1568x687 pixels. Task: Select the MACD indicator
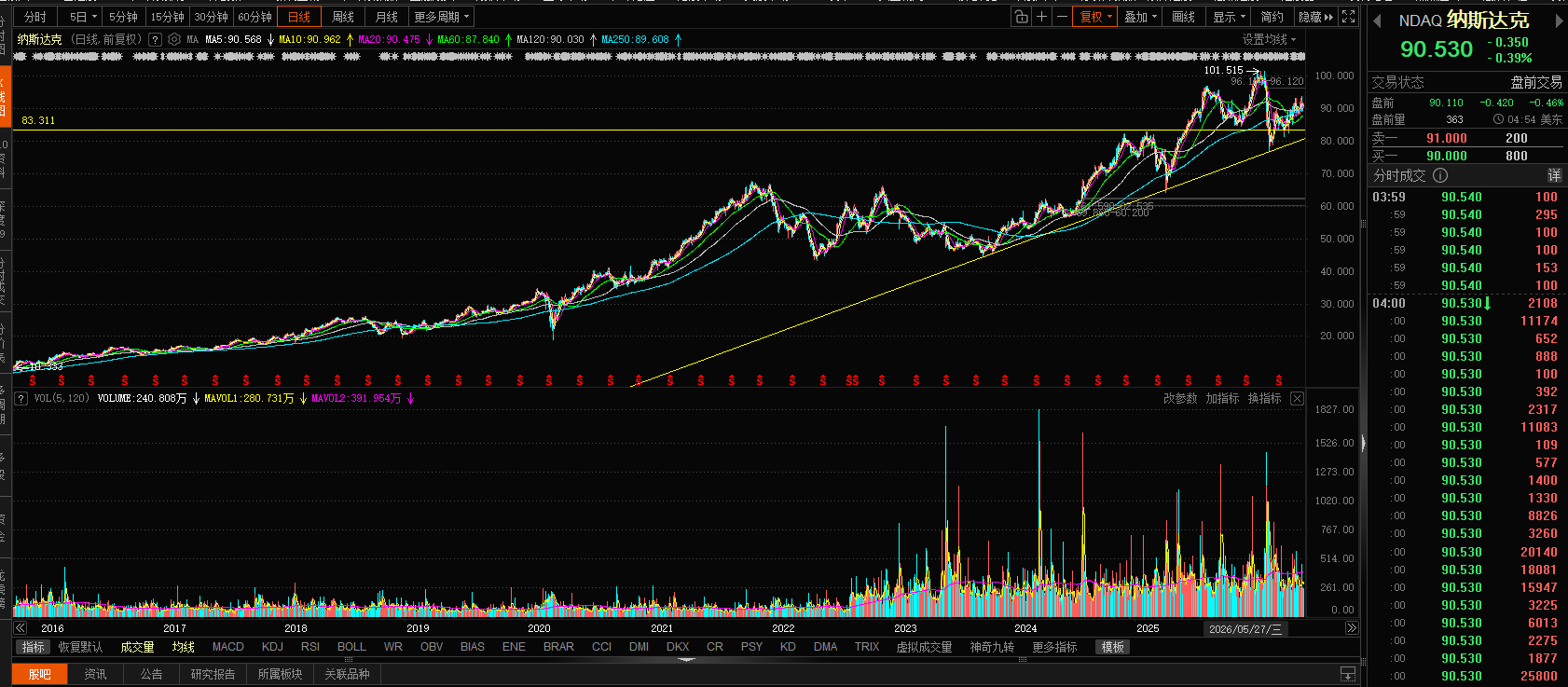[x=227, y=647]
